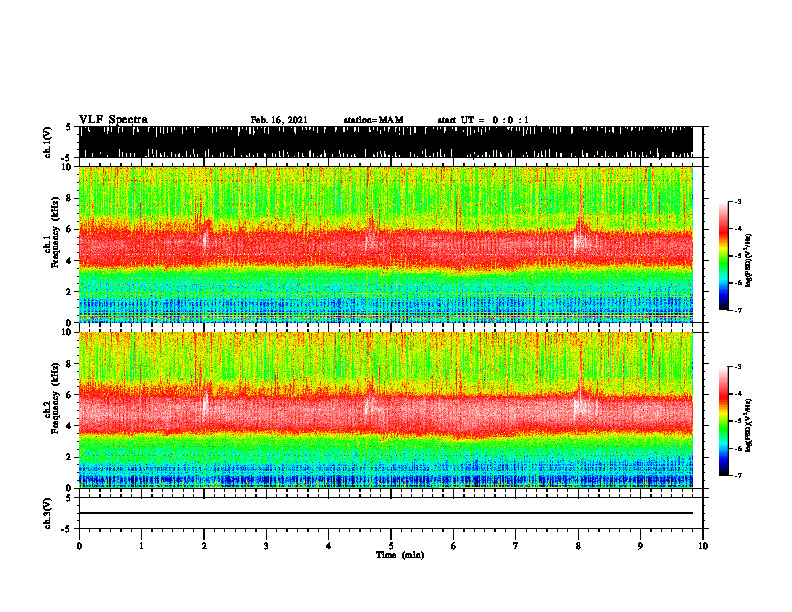Click the "6" kHz tick on ch.1 frequency axis
This screenshot has height=612, width=792.
69,230
